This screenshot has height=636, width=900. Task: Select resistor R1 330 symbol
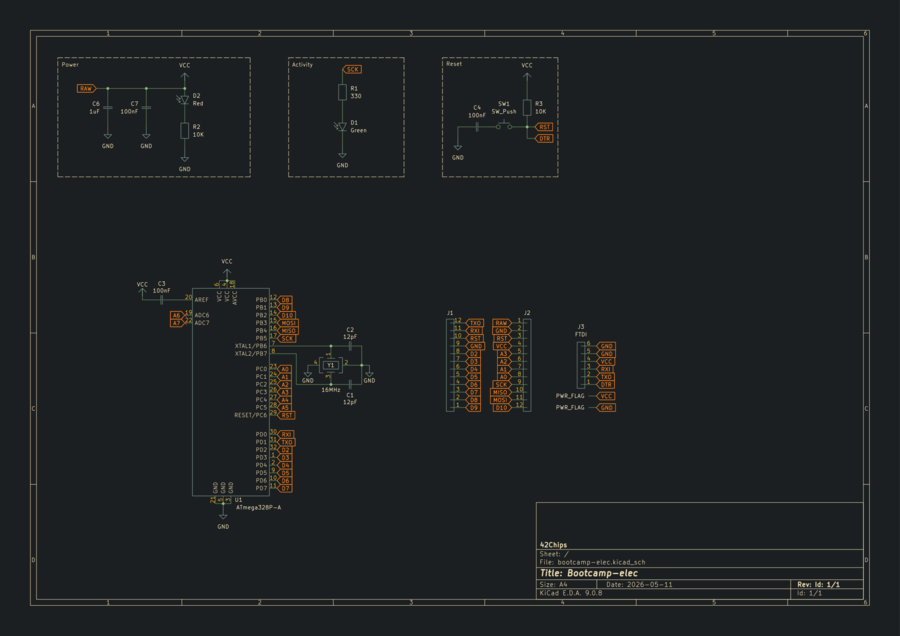click(342, 92)
